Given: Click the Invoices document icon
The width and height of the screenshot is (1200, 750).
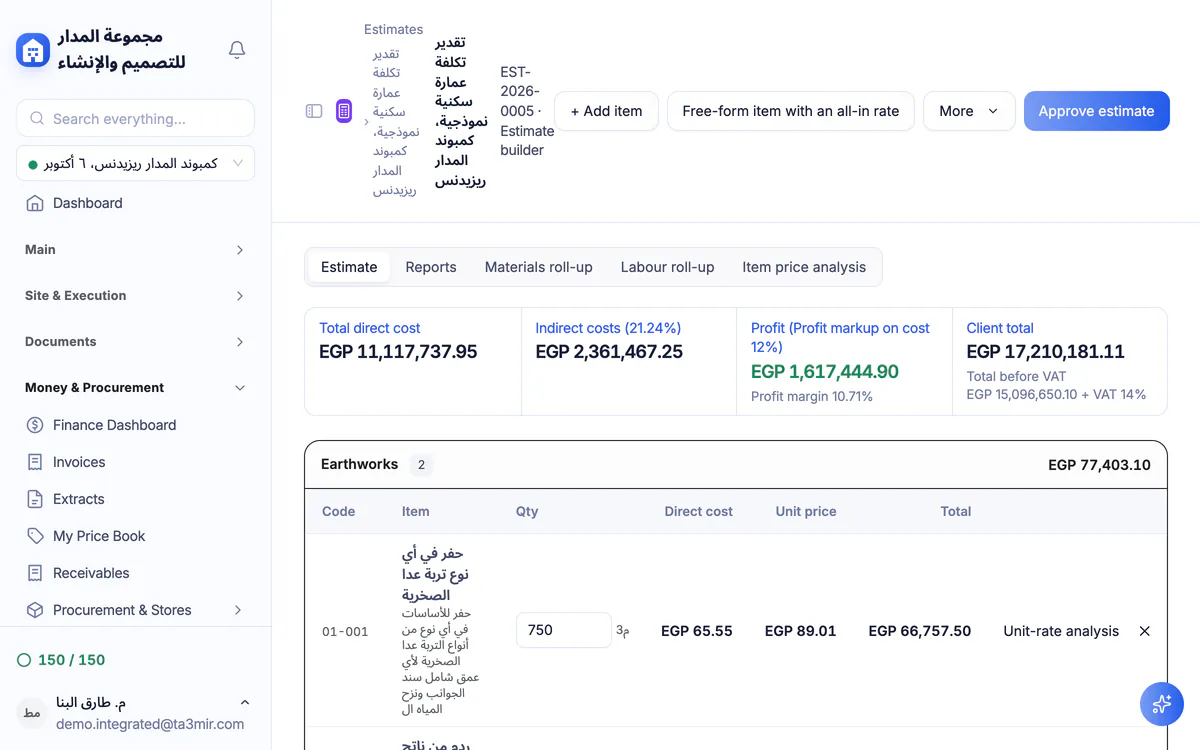Looking at the screenshot, I should pyautogui.click(x=35, y=462).
